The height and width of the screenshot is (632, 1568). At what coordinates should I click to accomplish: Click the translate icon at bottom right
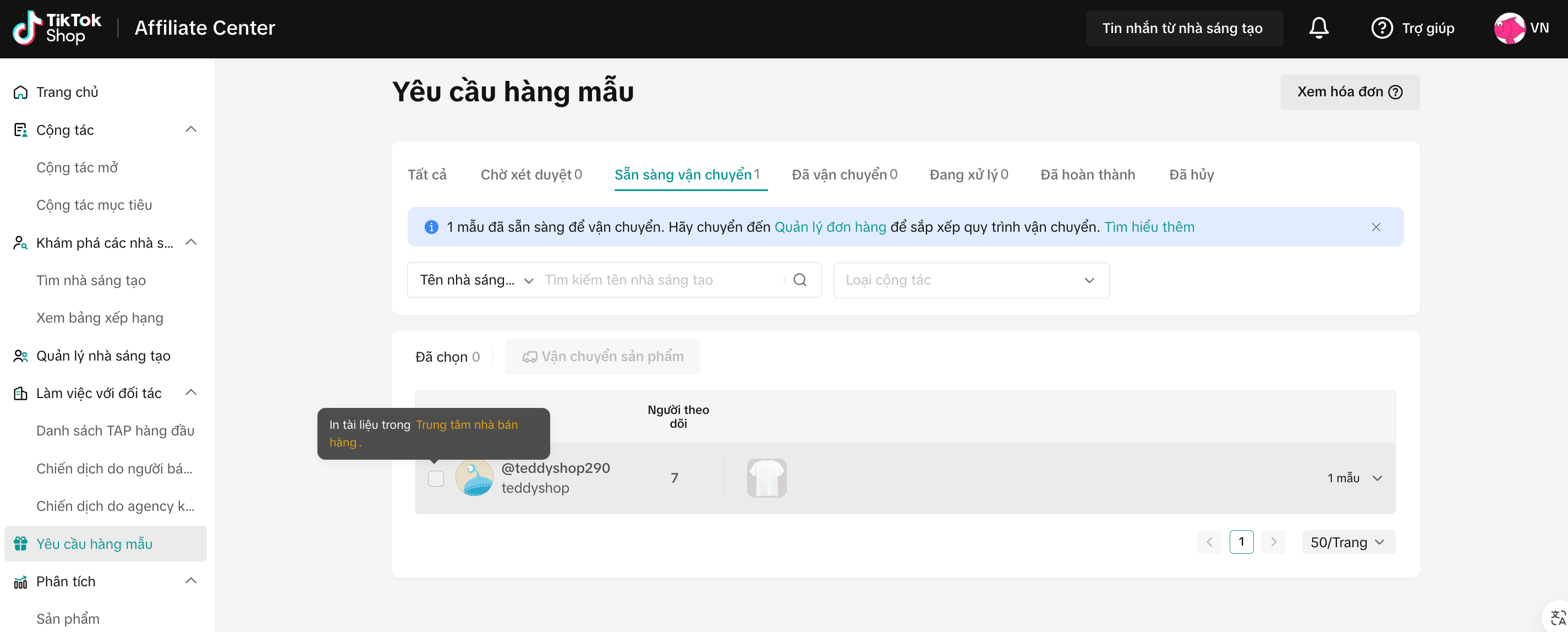pyautogui.click(x=1557, y=618)
